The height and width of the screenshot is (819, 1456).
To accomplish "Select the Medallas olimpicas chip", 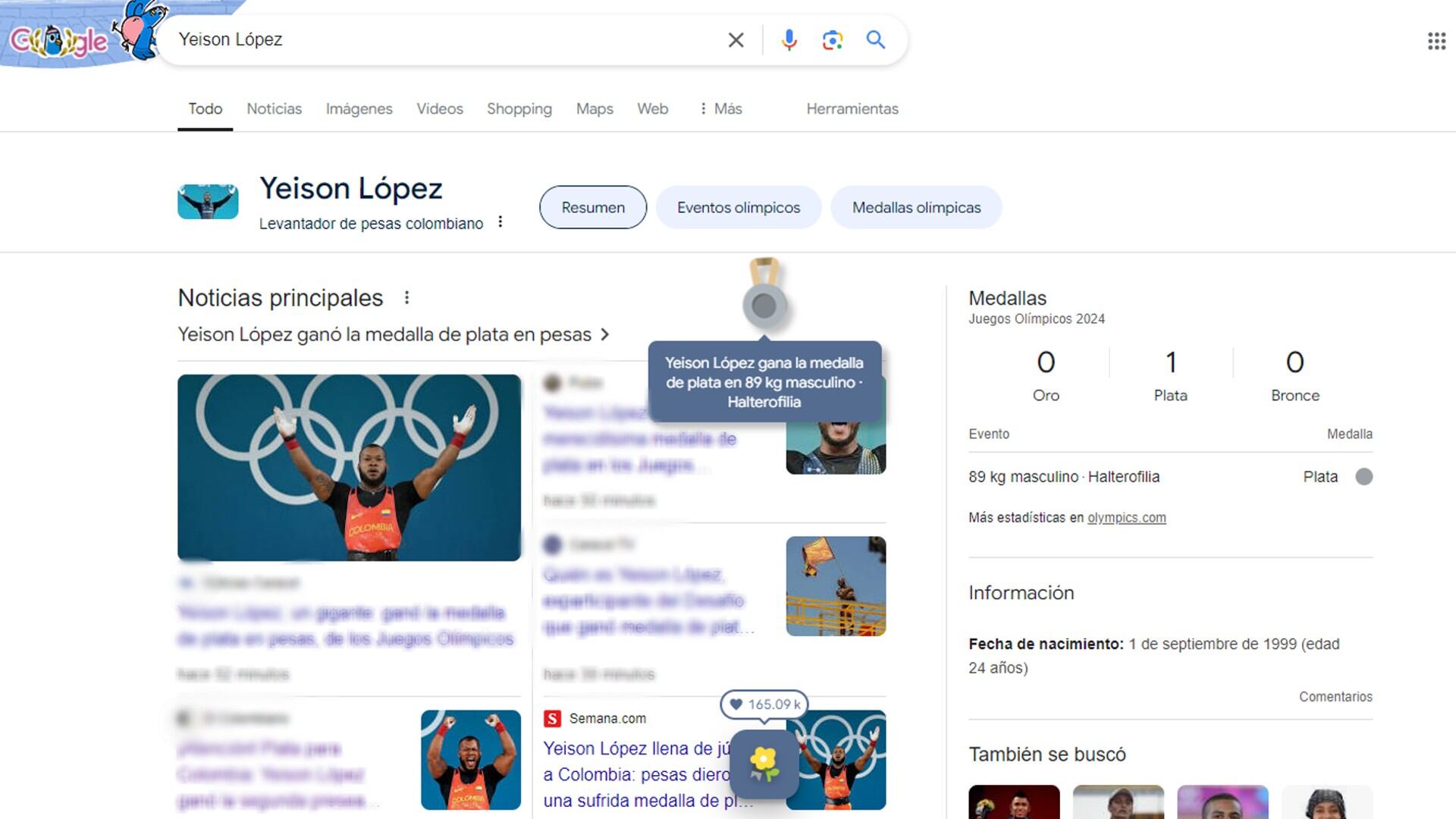I will (916, 207).
